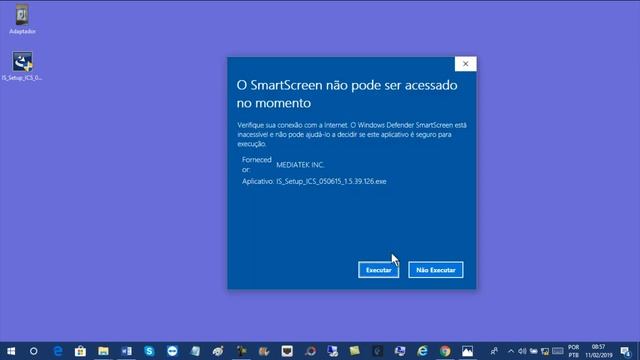Open Sticky Notes from the taskbar
This screenshot has height=360, width=640.
(x=354, y=351)
